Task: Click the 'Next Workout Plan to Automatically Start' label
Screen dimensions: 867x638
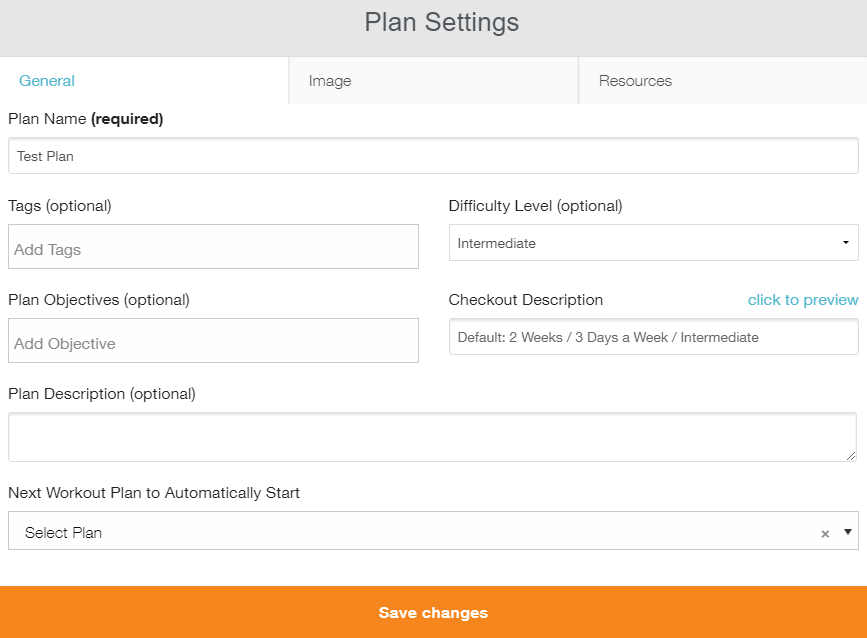Action: point(154,493)
